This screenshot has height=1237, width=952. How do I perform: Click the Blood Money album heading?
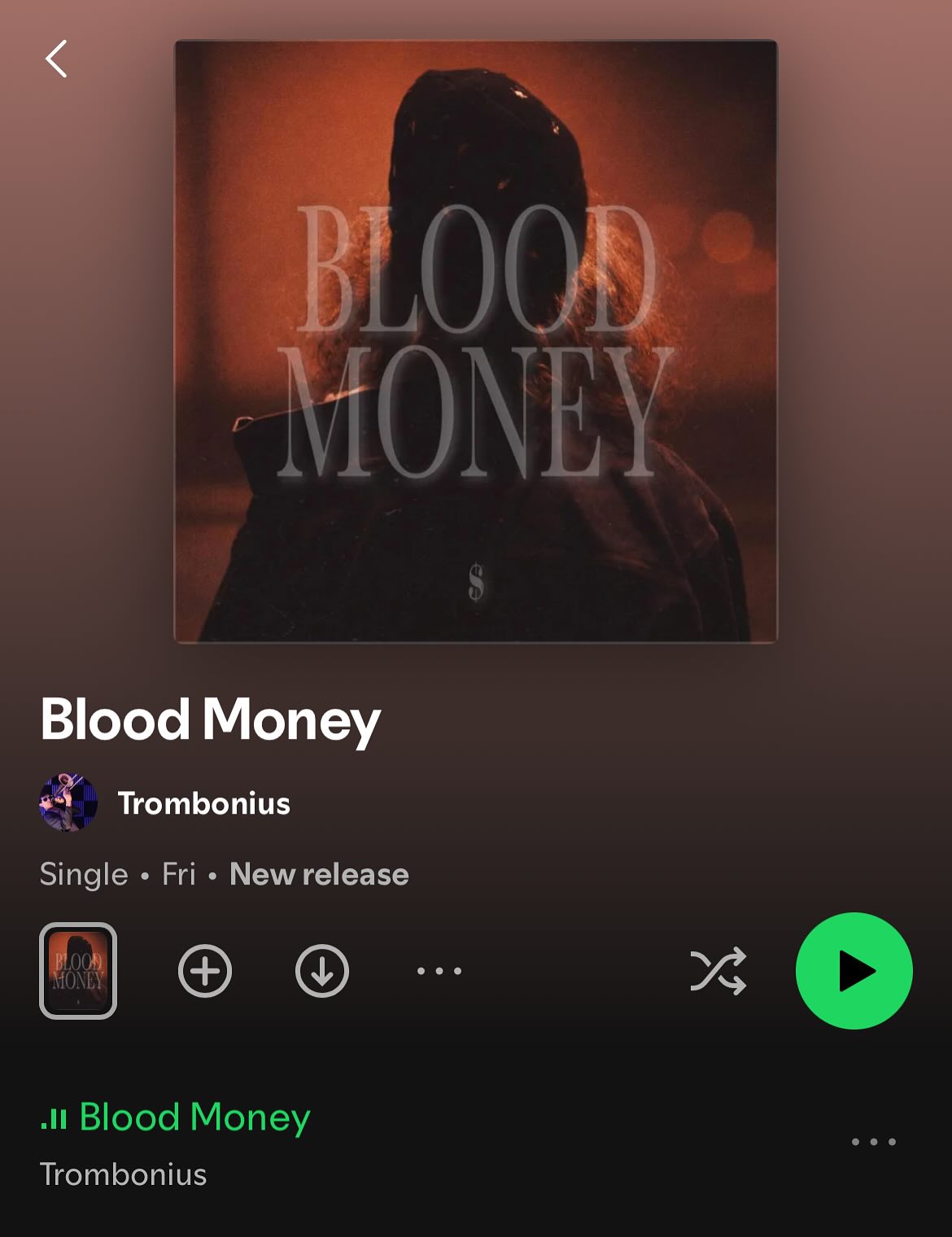211,720
